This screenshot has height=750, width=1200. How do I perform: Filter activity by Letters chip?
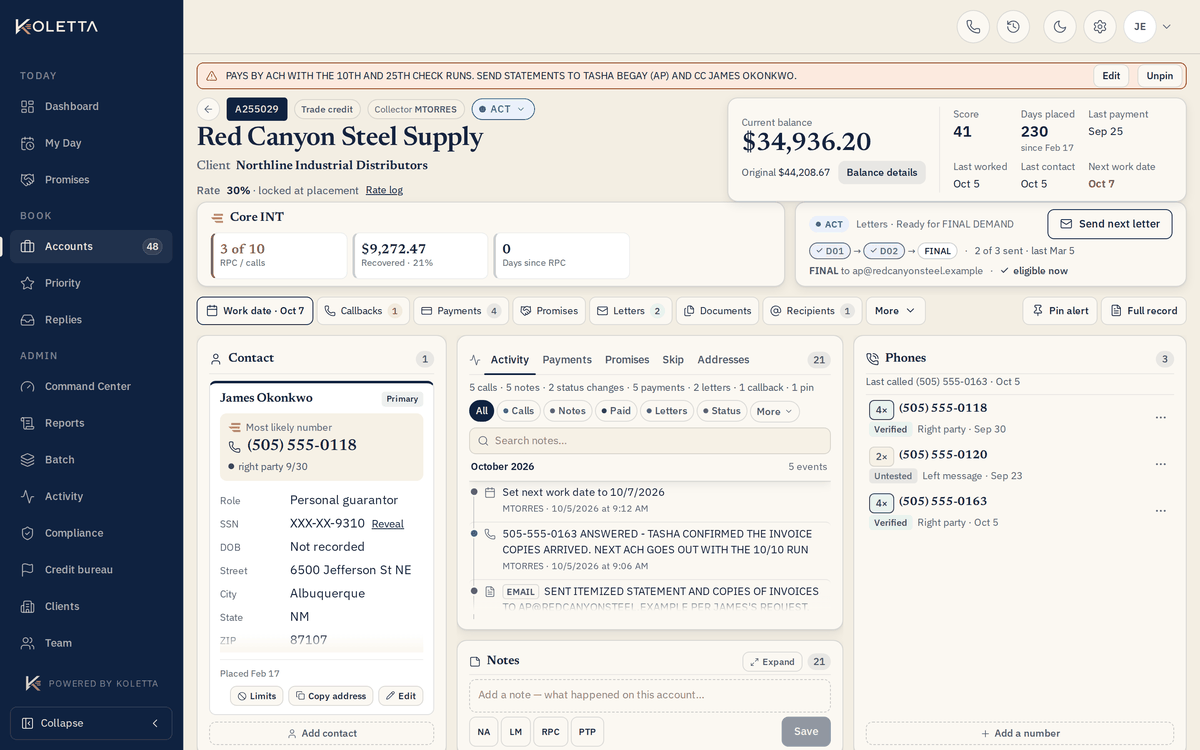(x=666, y=411)
